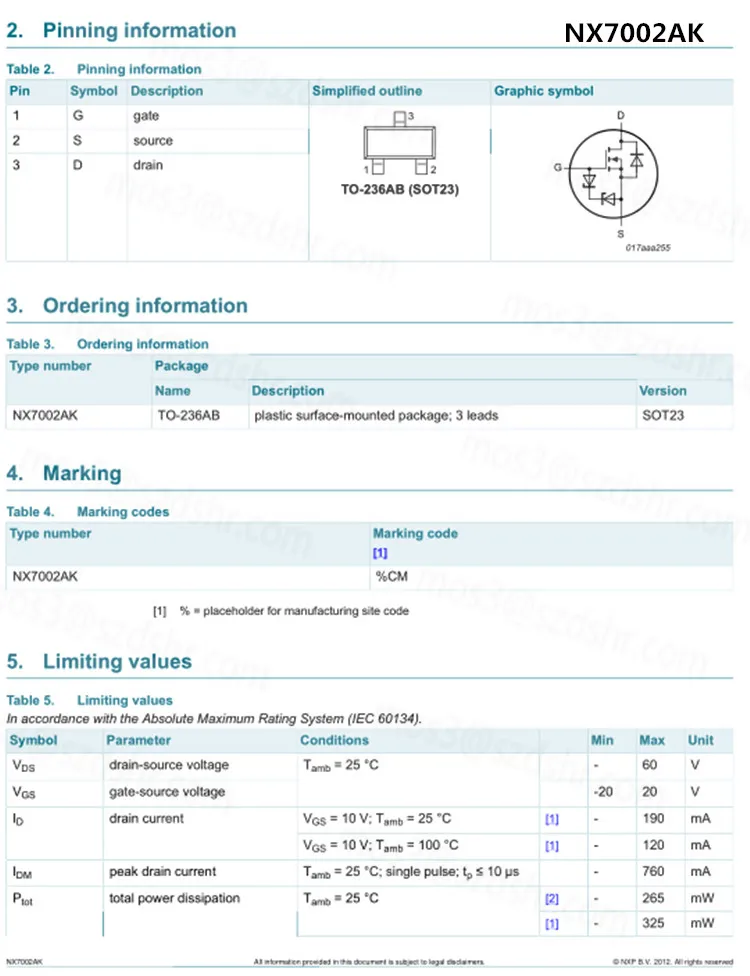Click the '4. Marking' section heading
The image size is (750, 976).
click(64, 474)
